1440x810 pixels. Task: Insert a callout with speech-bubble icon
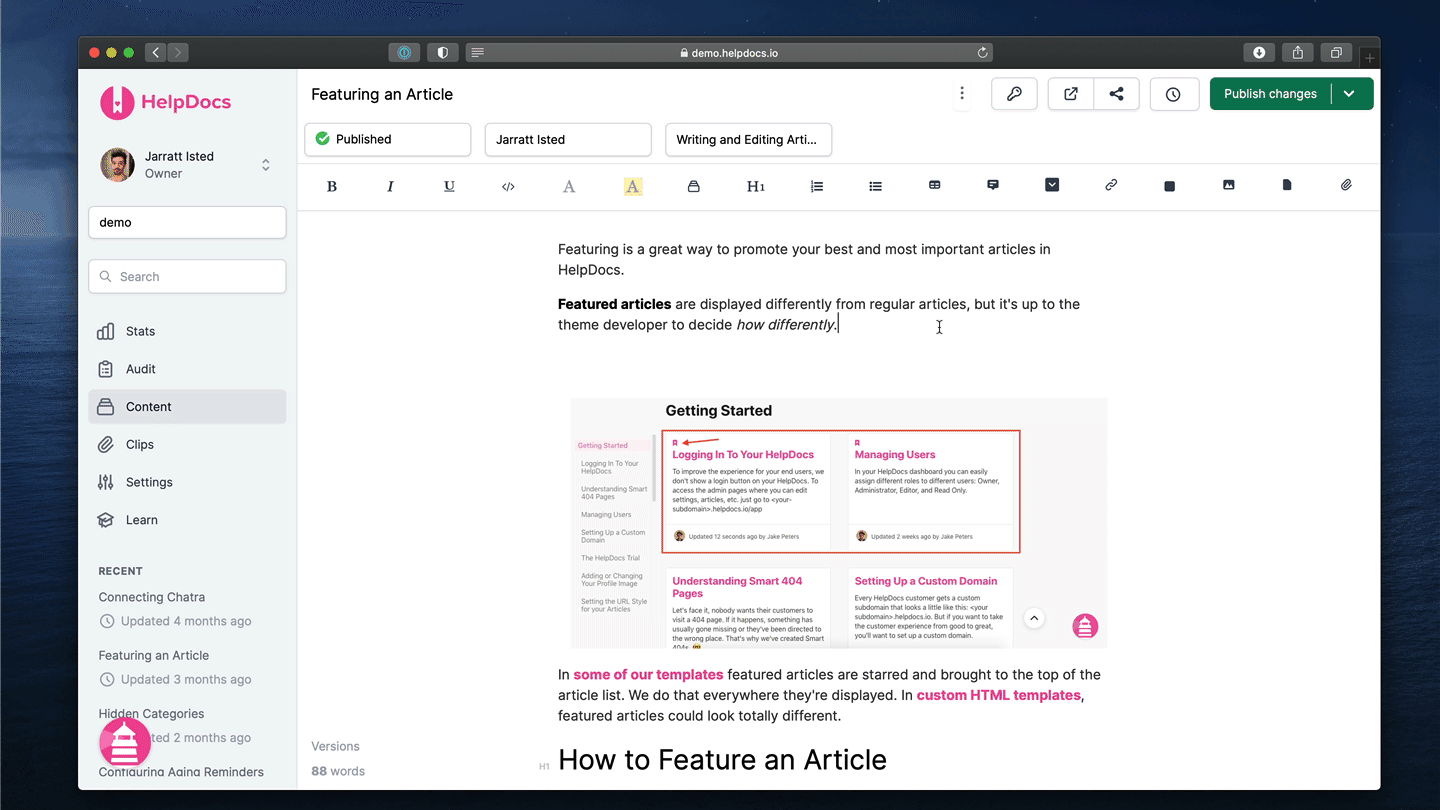pos(993,185)
